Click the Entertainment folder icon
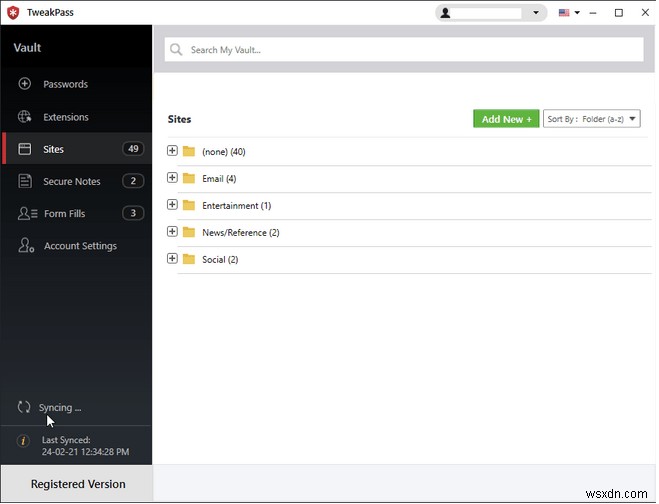The image size is (659, 504). (x=189, y=205)
